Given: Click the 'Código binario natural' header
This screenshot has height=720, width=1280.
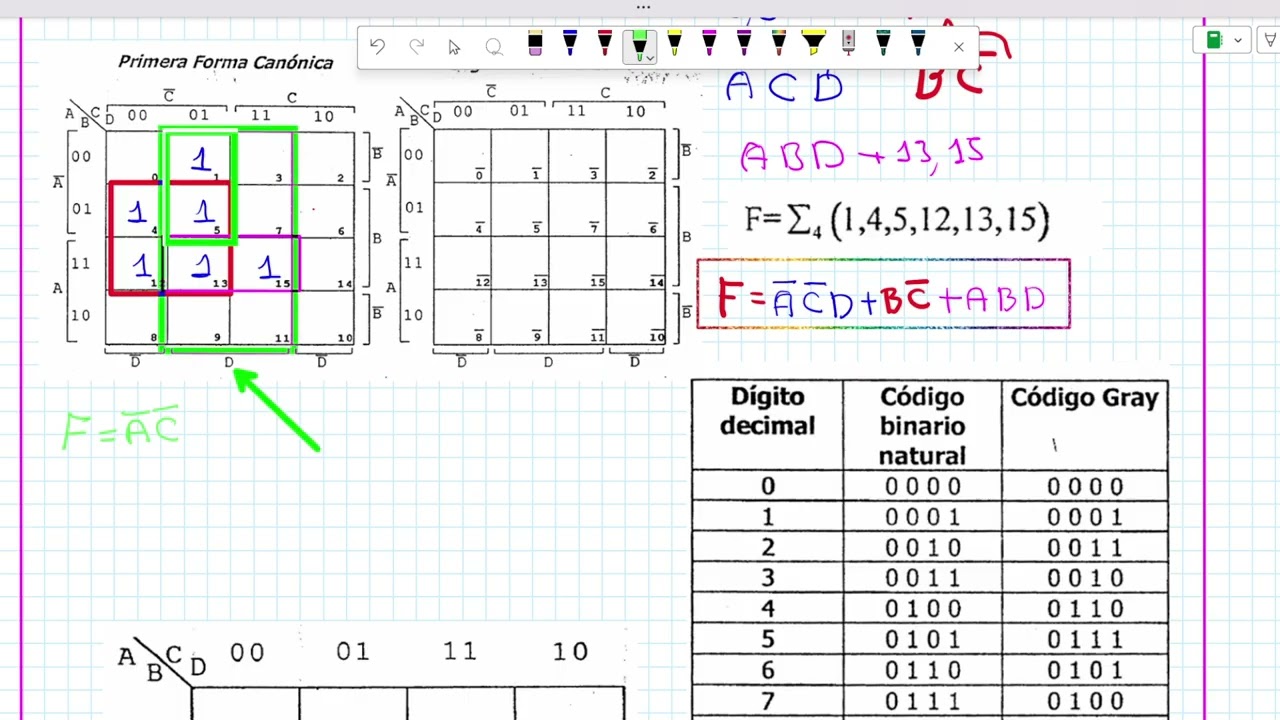Looking at the screenshot, I should coord(922,426).
